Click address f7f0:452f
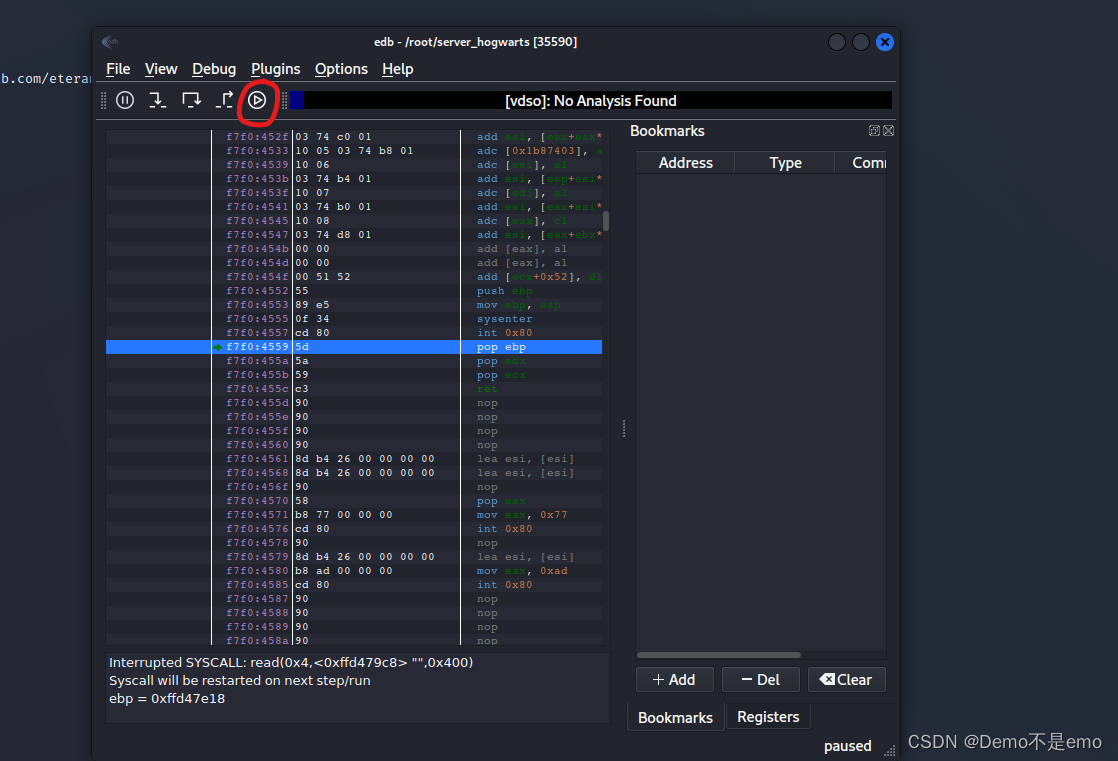Viewport: 1118px width, 761px height. [257, 136]
